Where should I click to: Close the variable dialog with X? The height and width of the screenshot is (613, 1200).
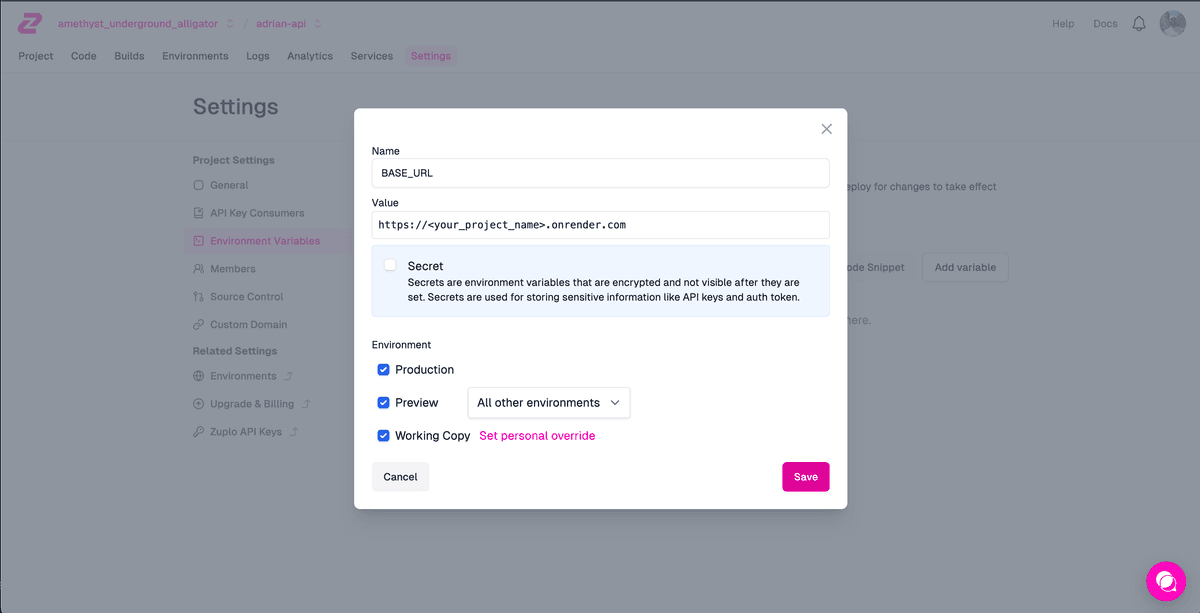(826, 129)
